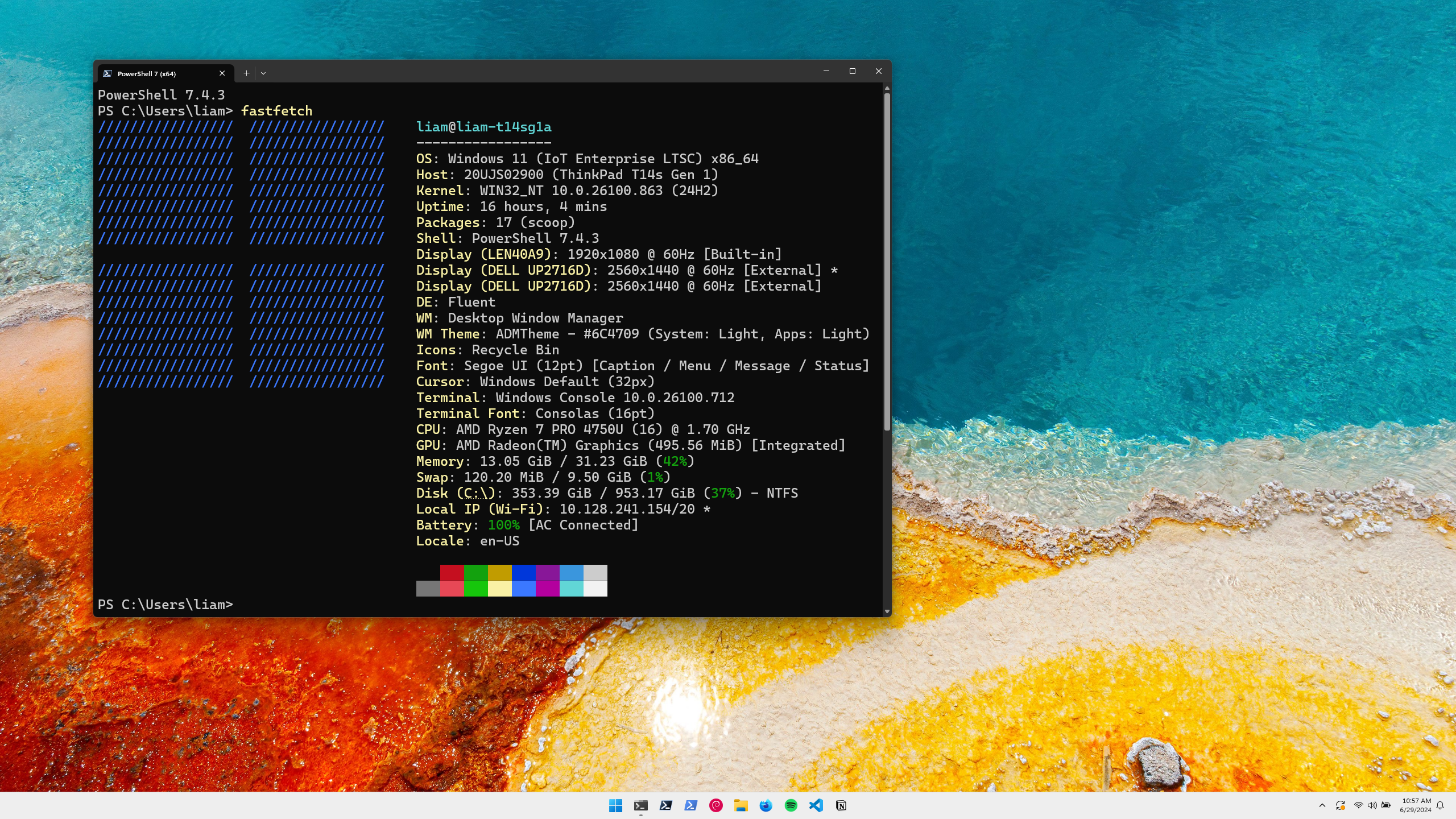Open the Debian swirl app on taskbar

pyautogui.click(x=715, y=805)
